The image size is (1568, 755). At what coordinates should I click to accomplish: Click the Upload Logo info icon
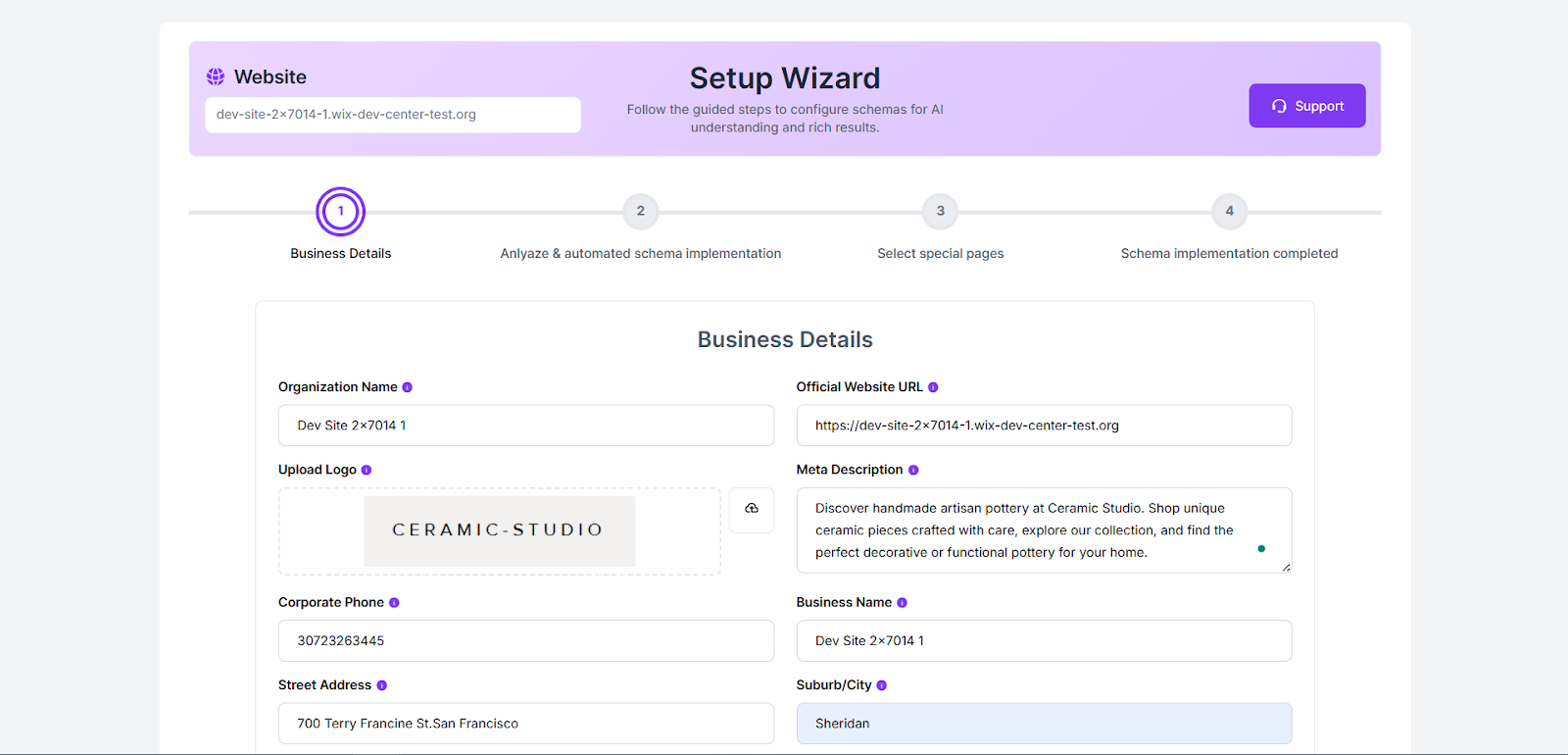tap(367, 471)
